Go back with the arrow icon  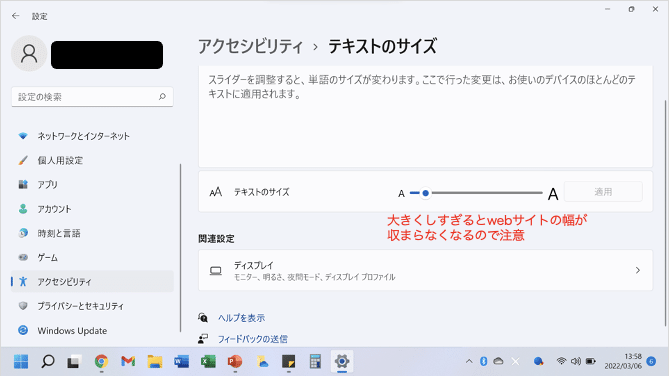[16, 16]
